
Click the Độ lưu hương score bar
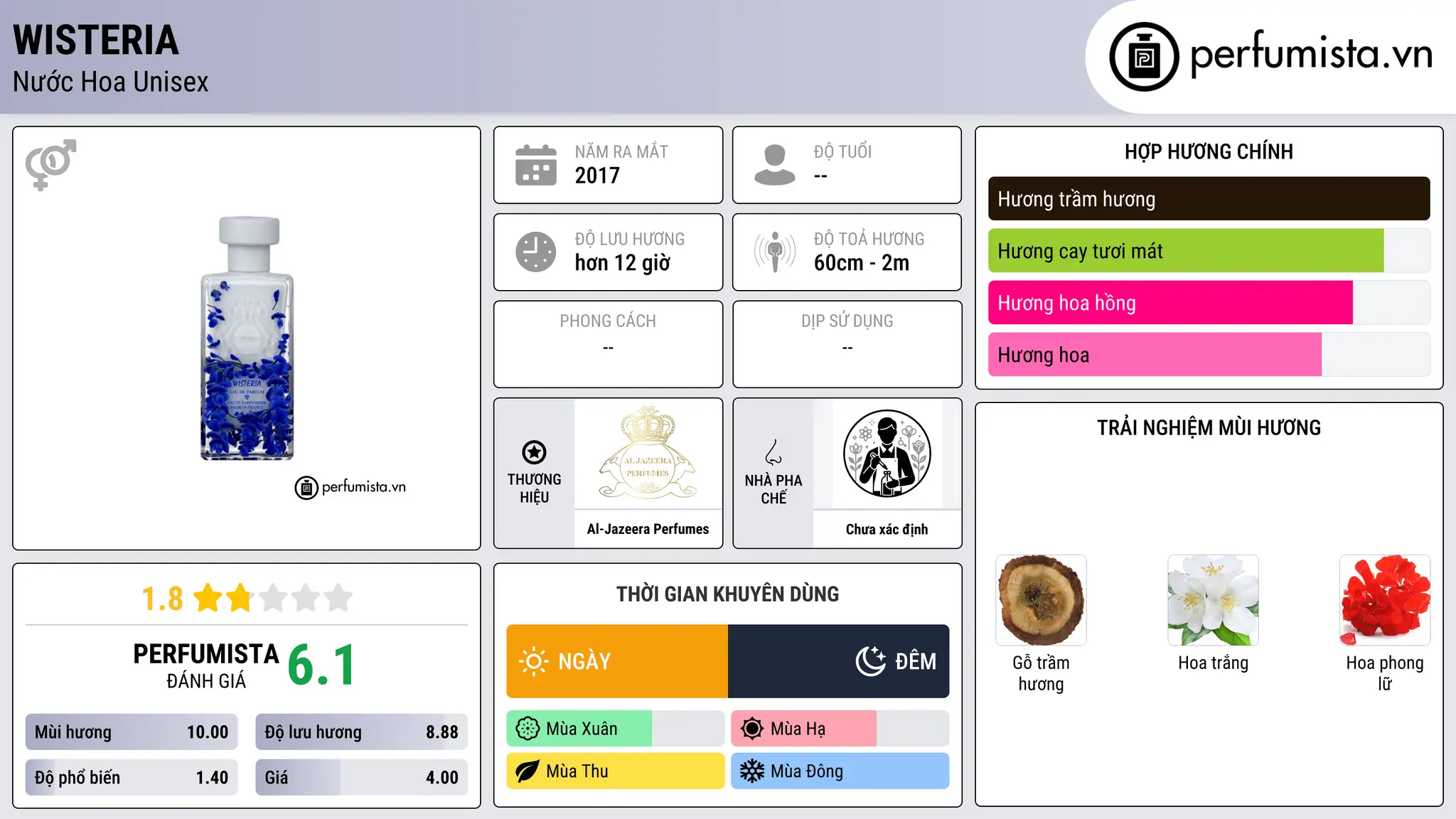pyautogui.click(x=361, y=732)
